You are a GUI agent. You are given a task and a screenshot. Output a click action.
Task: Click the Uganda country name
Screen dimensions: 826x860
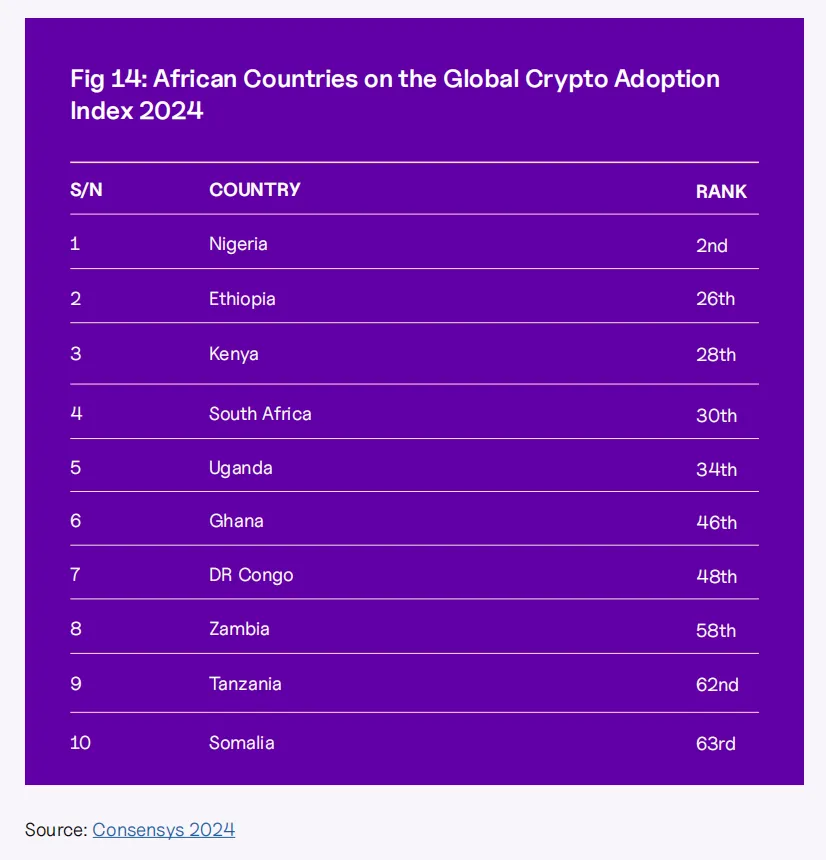(240, 468)
